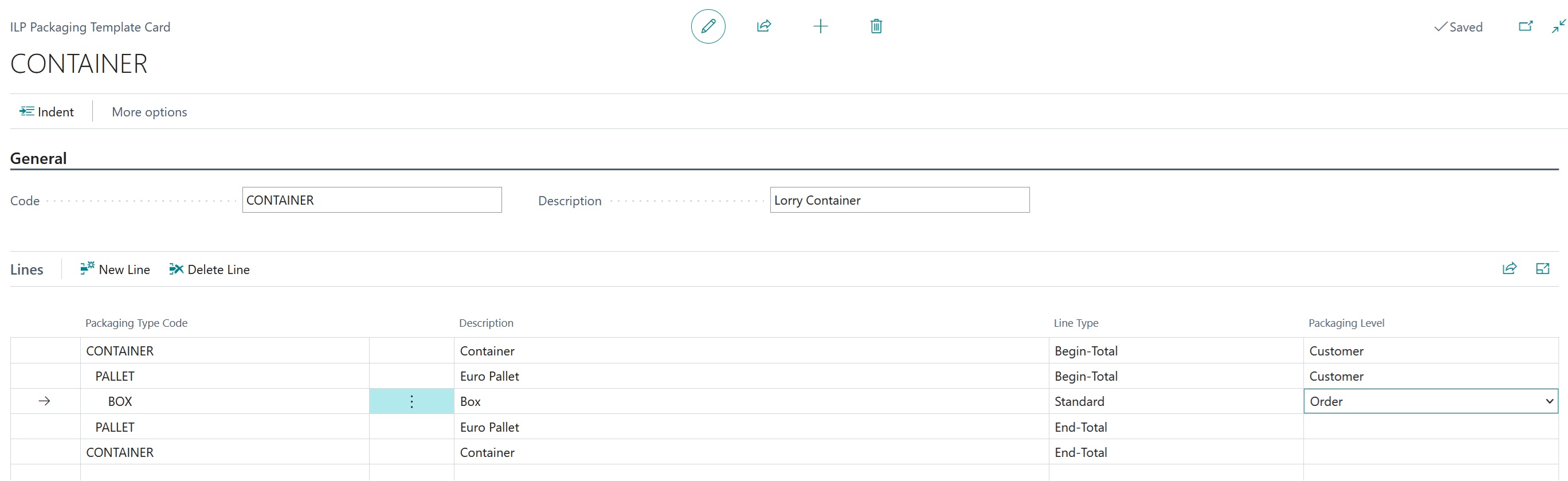
Task: Collapse the General section heading
Action: [38, 158]
